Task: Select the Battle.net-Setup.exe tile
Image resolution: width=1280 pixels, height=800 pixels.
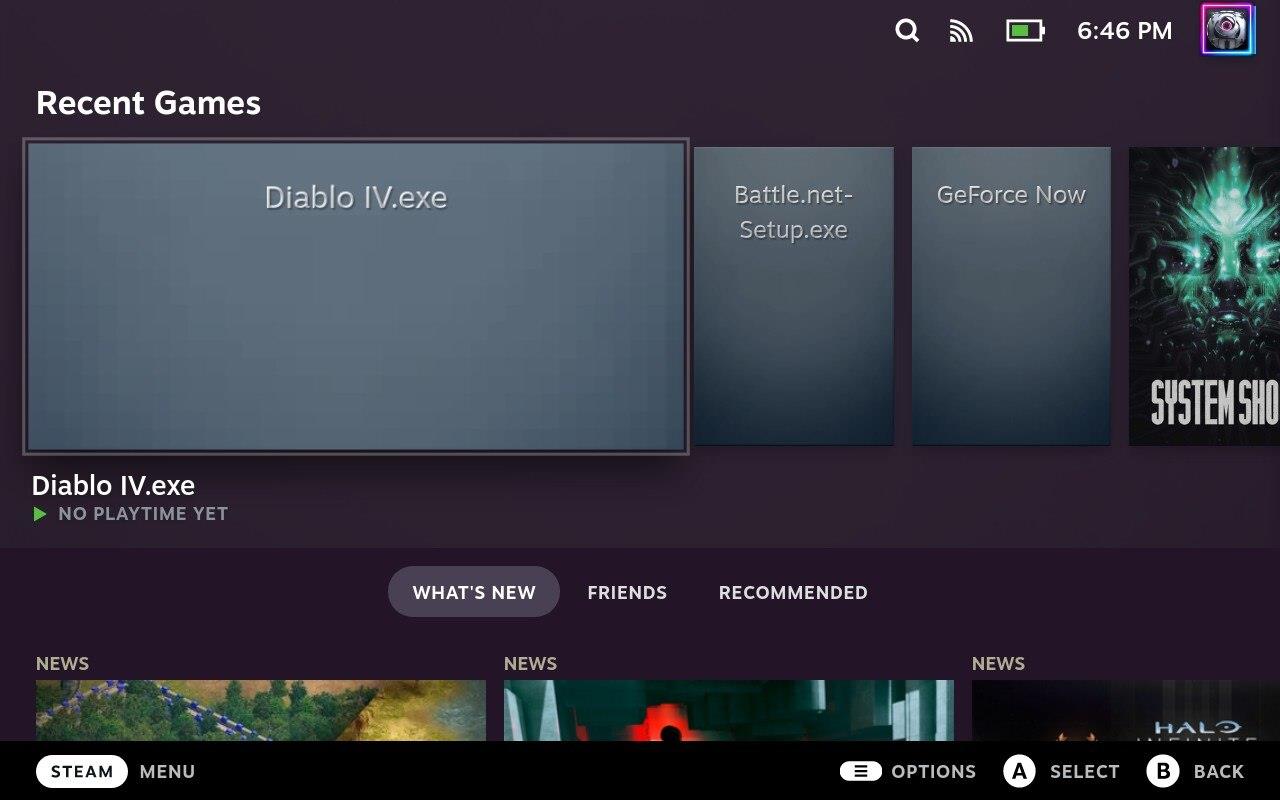Action: coord(793,296)
